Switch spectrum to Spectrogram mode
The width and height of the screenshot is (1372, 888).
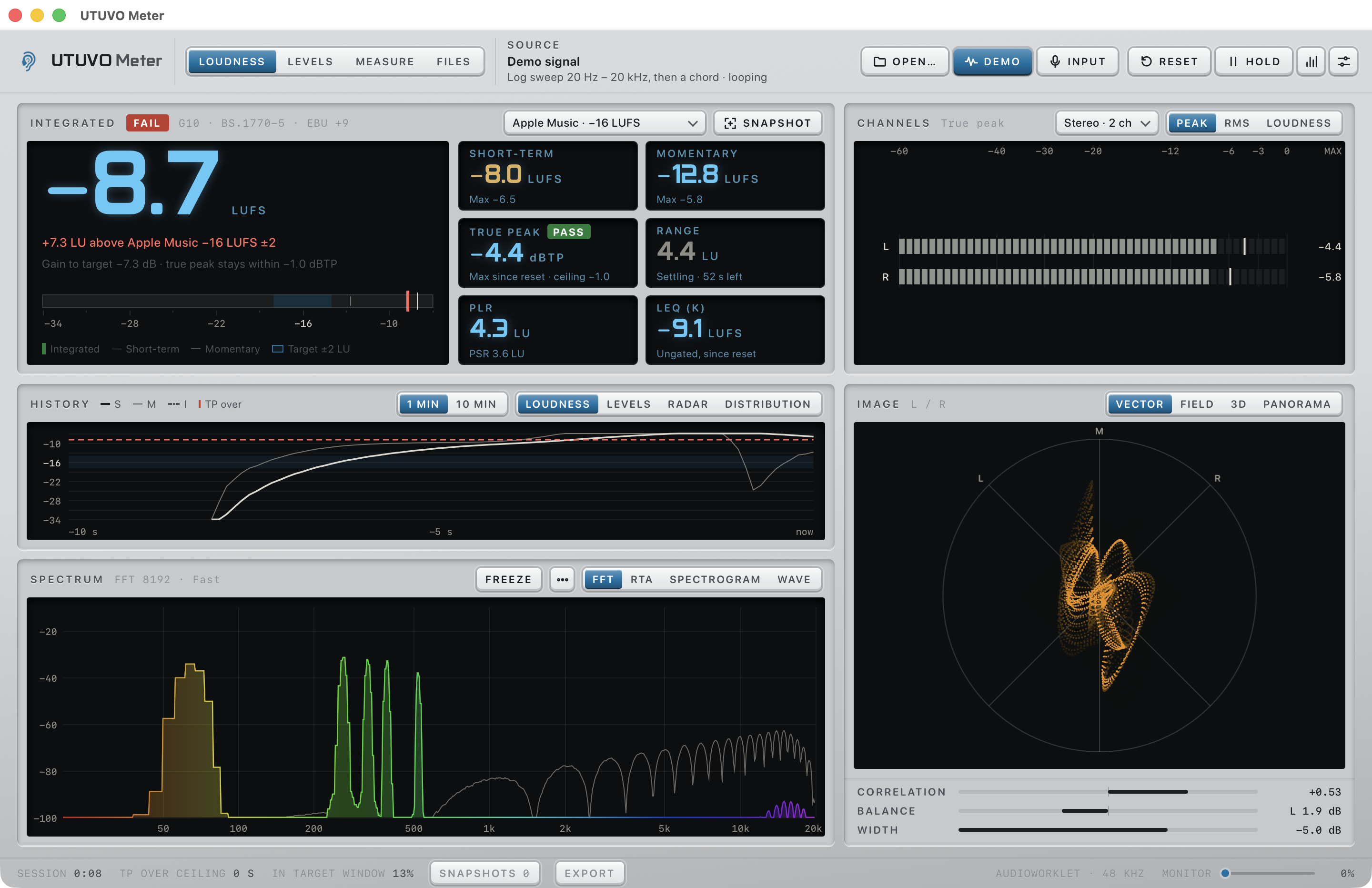point(715,579)
